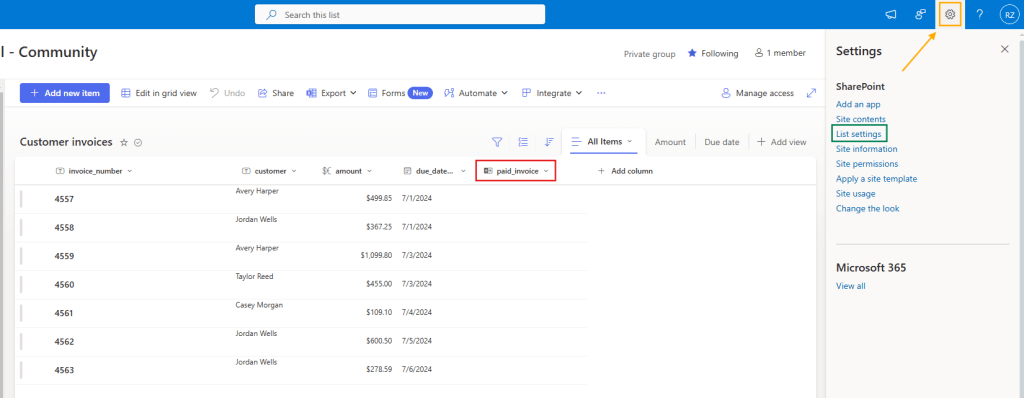
Task: Click the 1 member link
Action: (x=780, y=54)
